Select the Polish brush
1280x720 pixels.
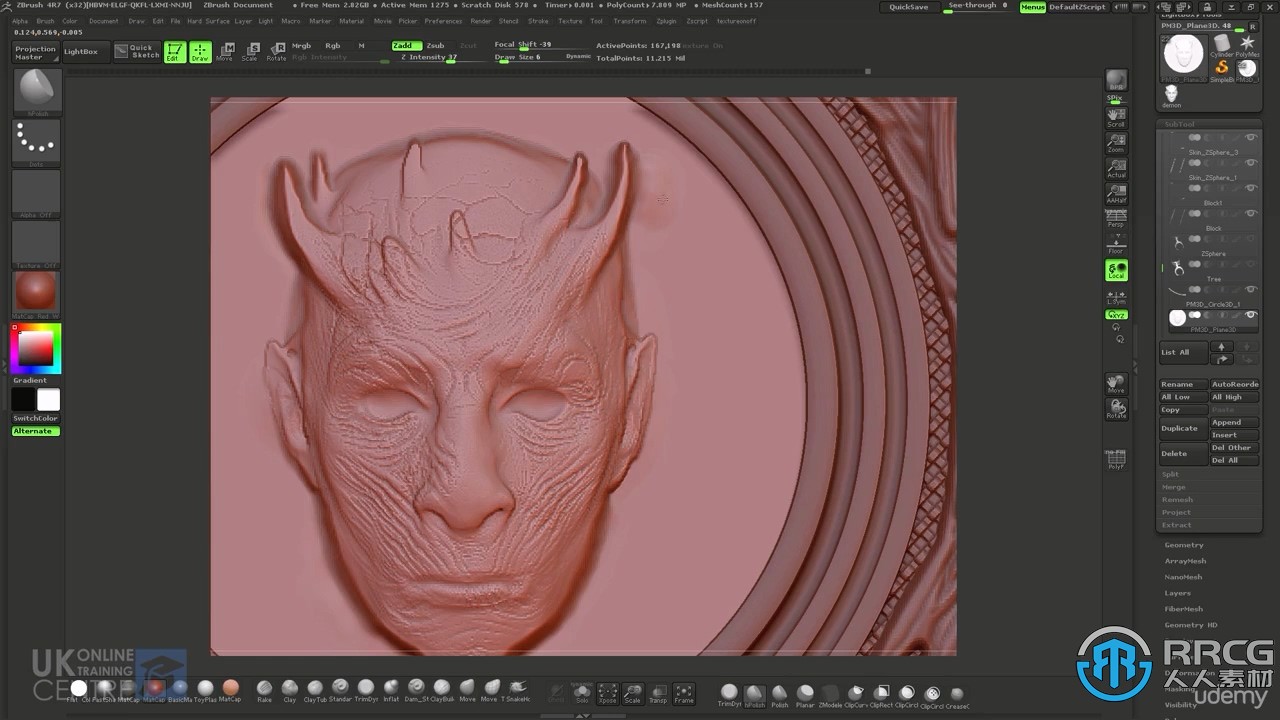(x=780, y=695)
